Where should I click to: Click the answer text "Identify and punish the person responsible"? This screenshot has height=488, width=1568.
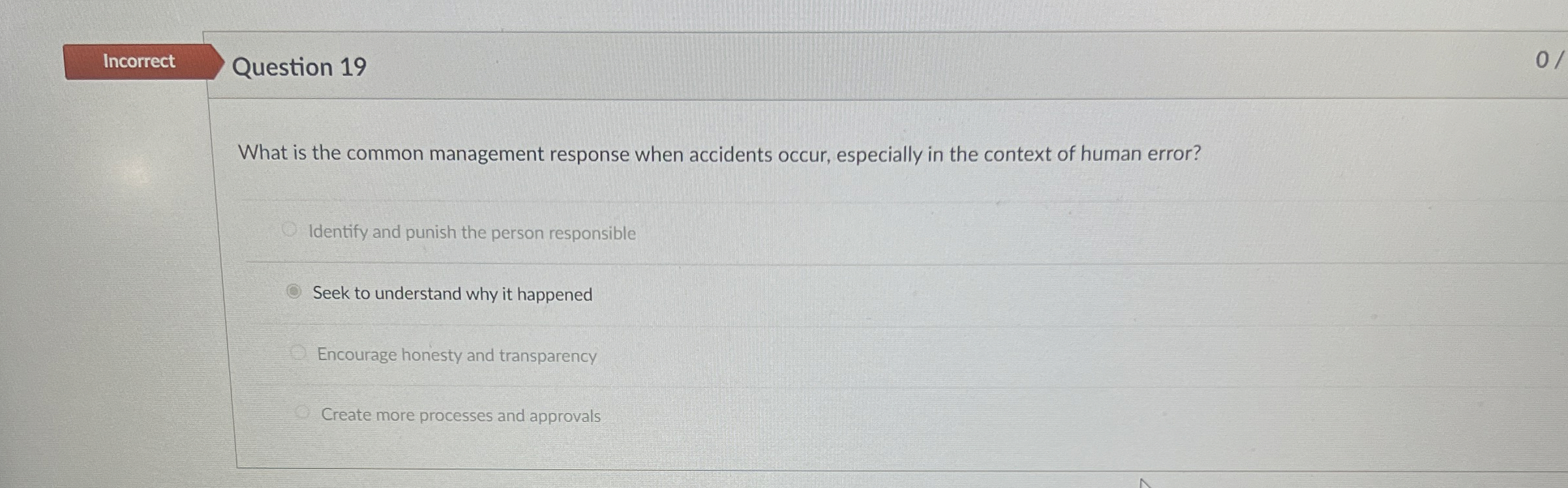(472, 232)
